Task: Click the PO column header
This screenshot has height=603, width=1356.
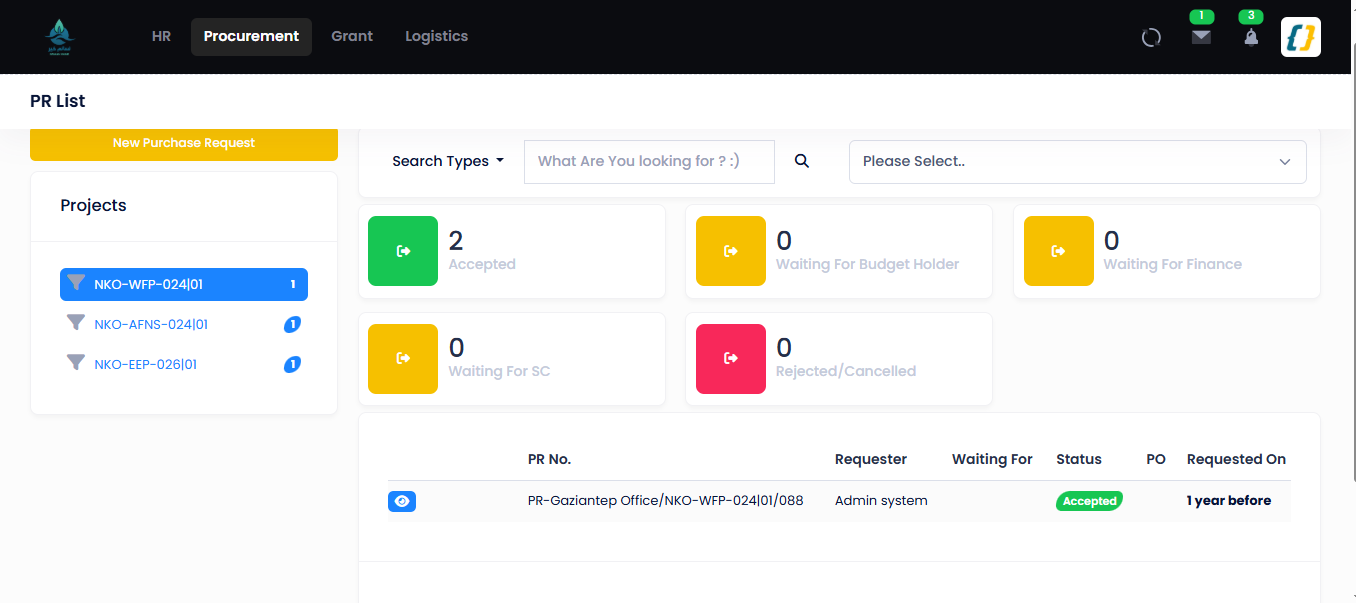Action: point(1156,459)
